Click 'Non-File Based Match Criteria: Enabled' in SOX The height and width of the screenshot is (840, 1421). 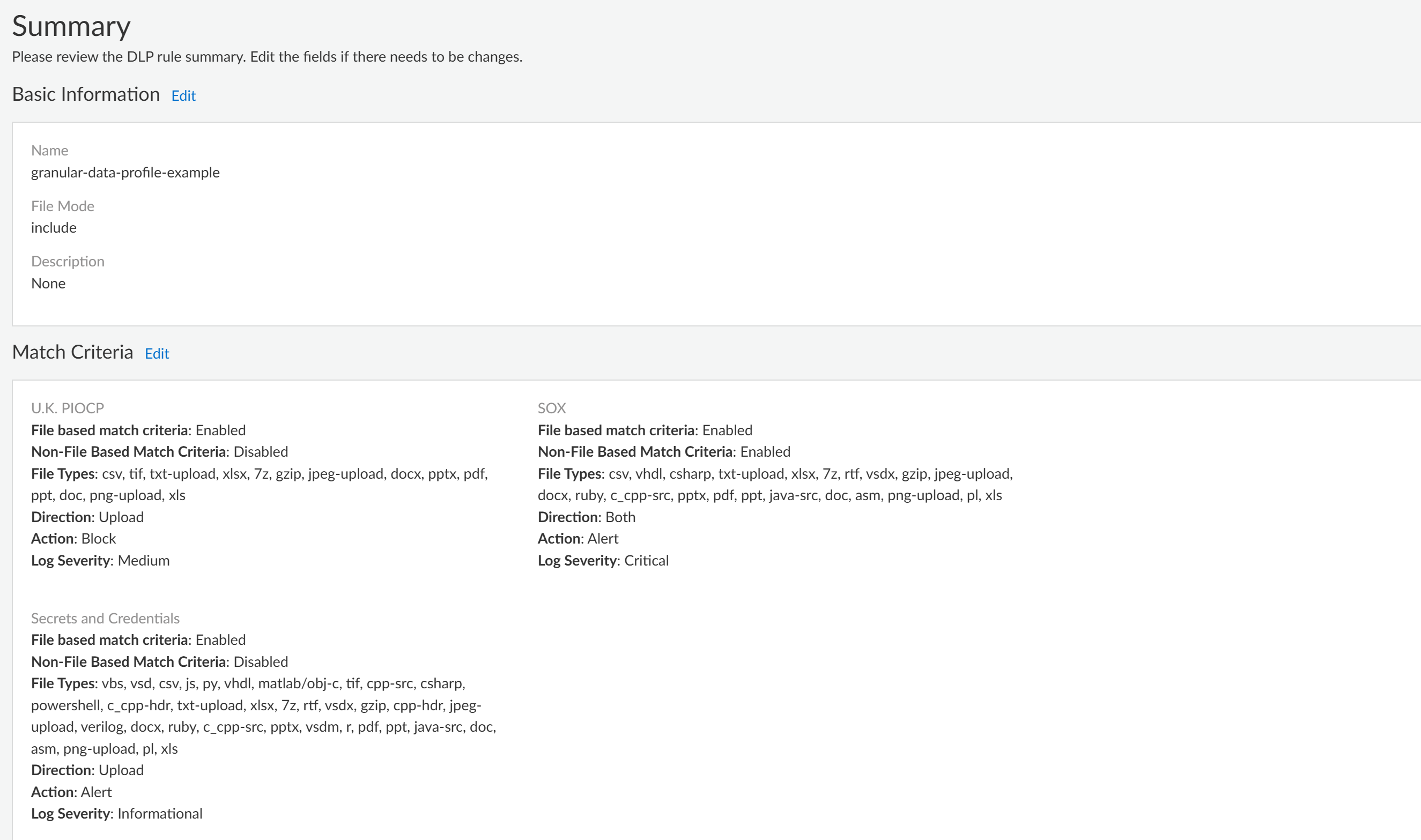pos(664,452)
